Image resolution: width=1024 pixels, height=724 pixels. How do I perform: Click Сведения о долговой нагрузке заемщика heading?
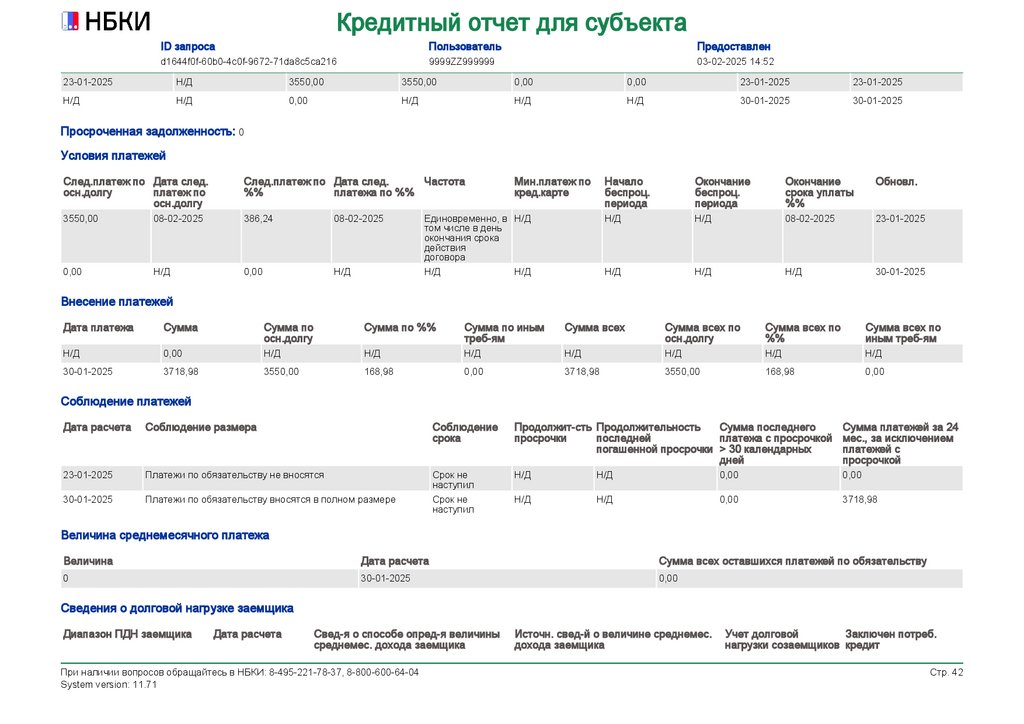pyautogui.click(x=177, y=608)
